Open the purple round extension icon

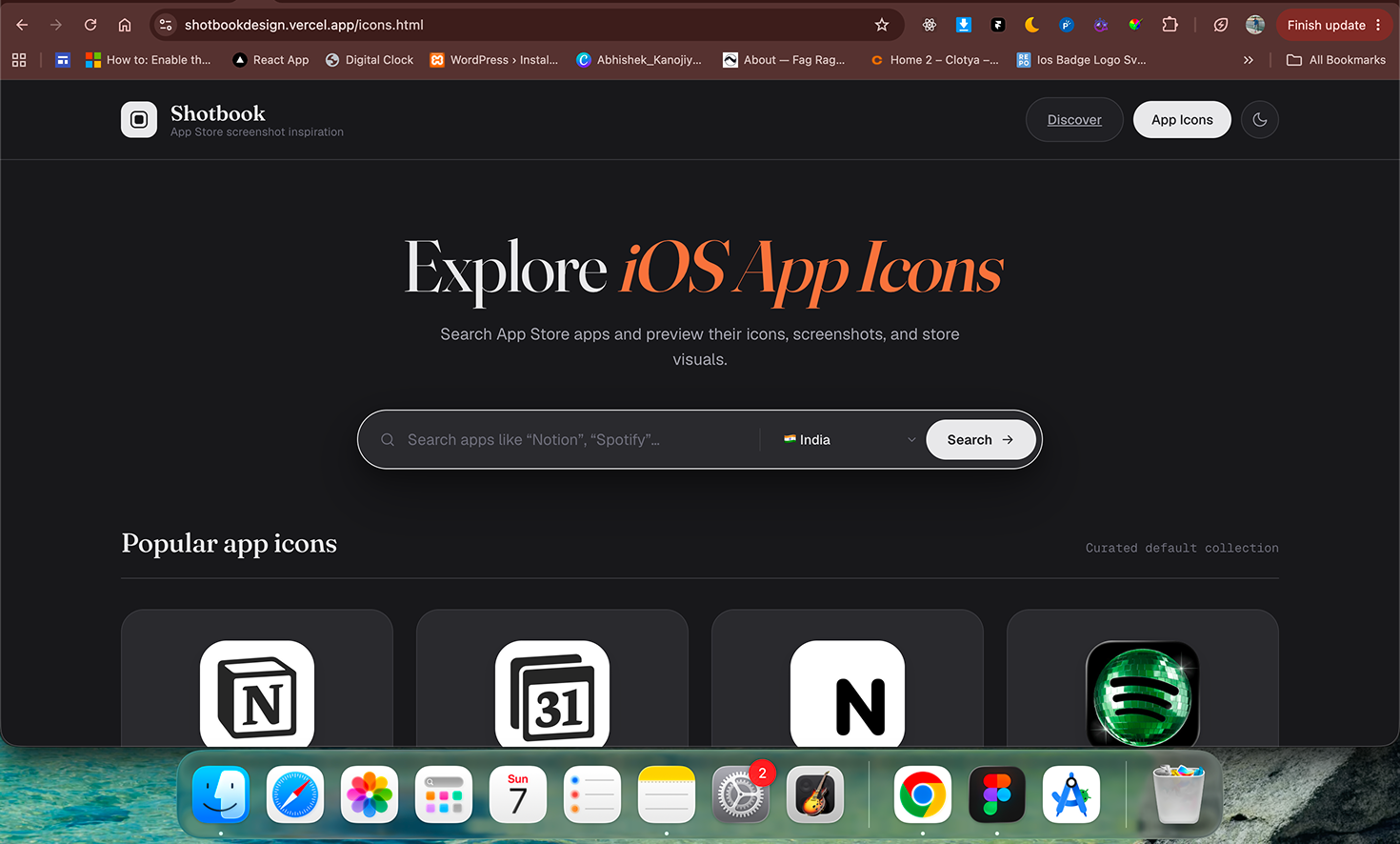pos(1101,25)
